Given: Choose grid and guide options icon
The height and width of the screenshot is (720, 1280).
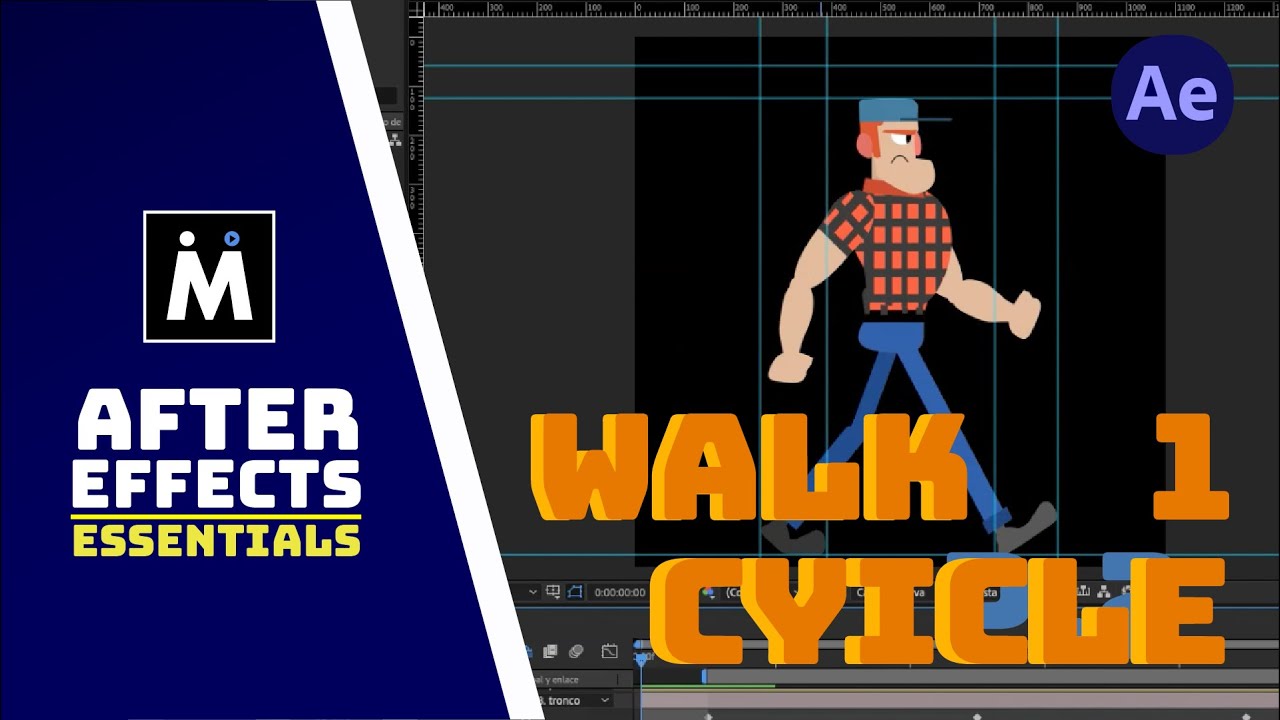Looking at the screenshot, I should 553,592.
